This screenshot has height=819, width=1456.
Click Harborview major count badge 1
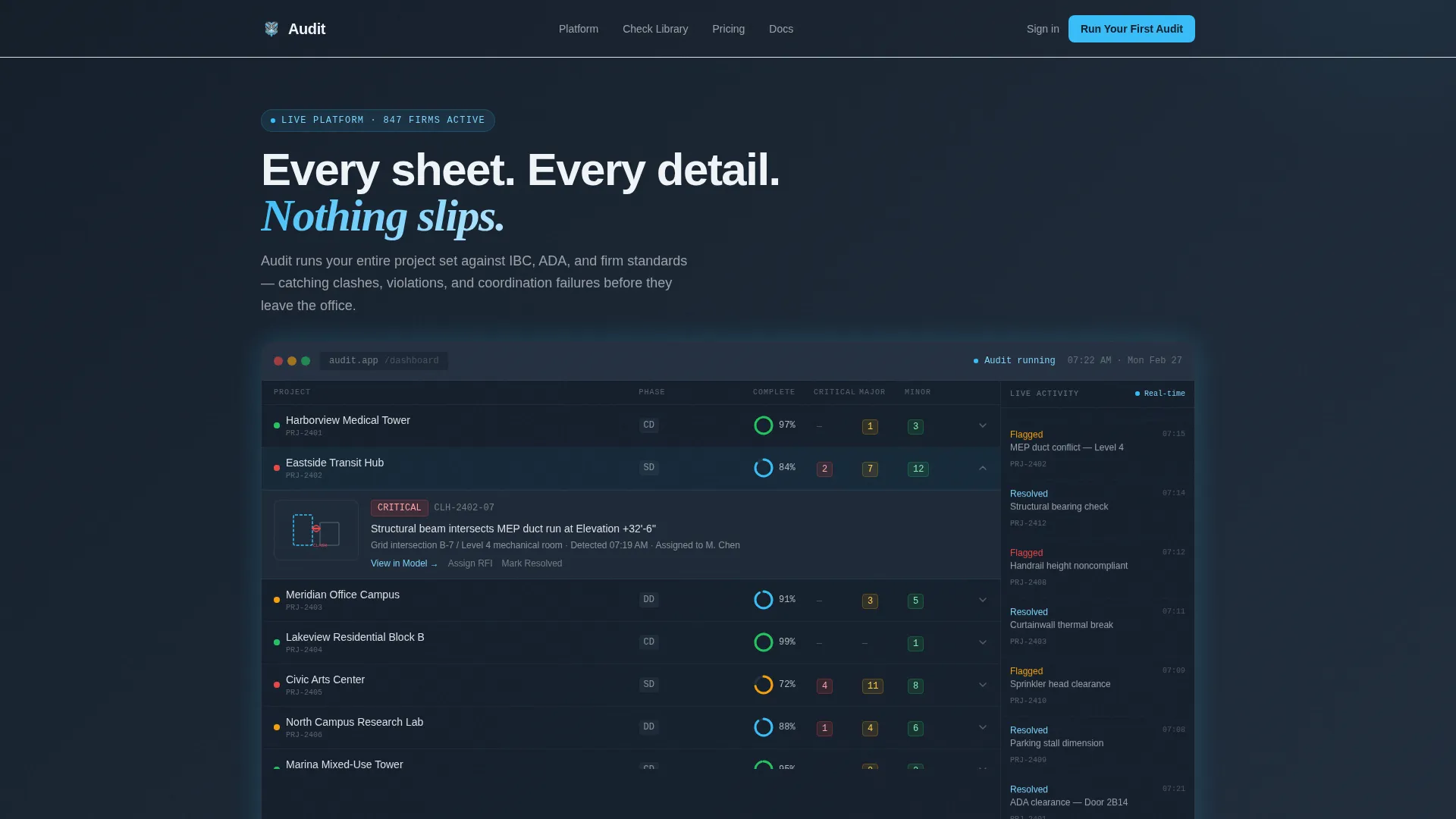click(x=870, y=427)
